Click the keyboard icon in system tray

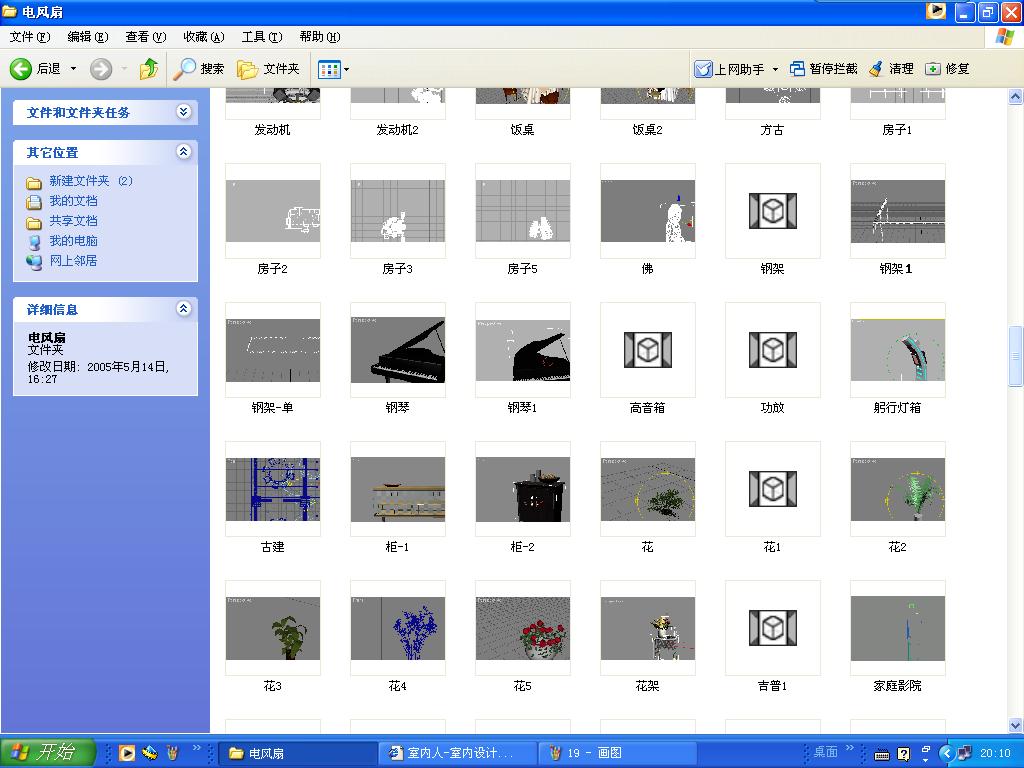tap(882, 754)
